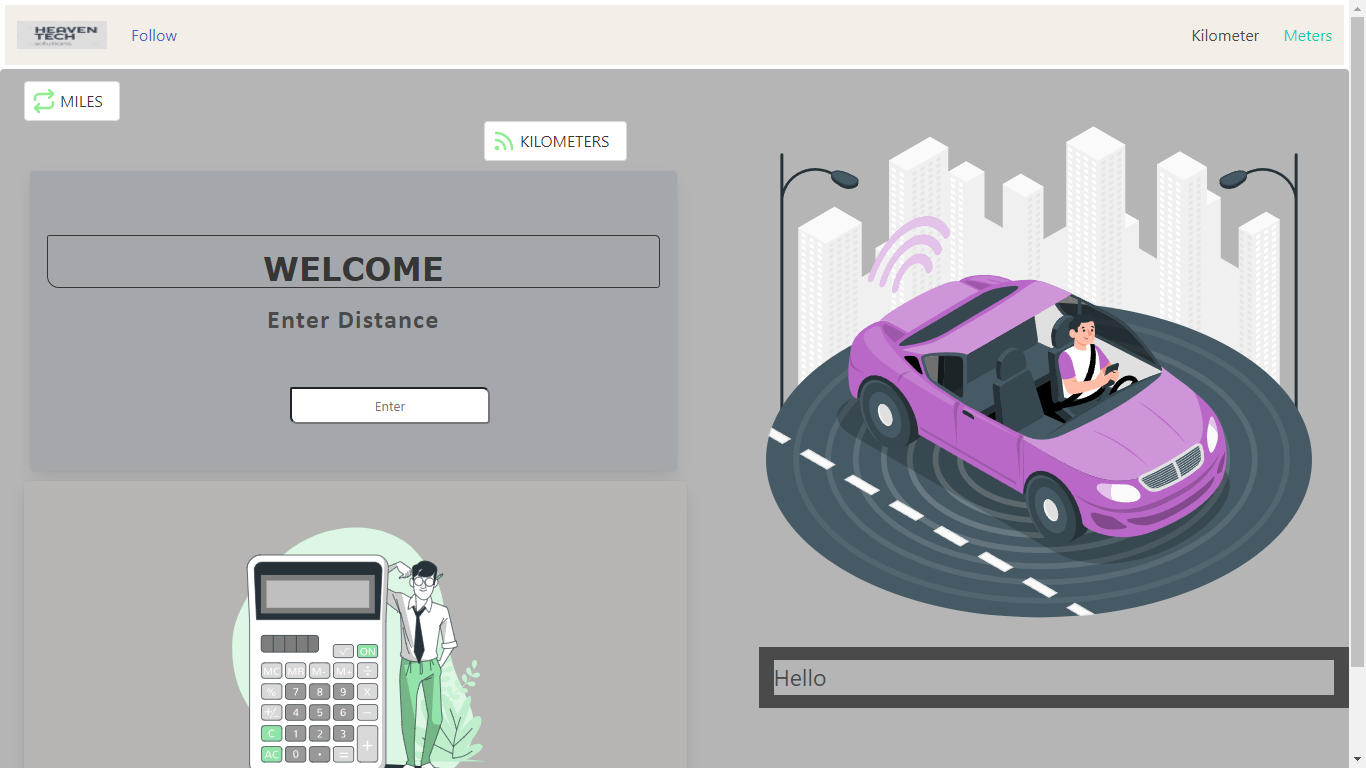Click the scrollbar down arrow
This screenshot has width=1366, height=768.
pyautogui.click(x=1357, y=759)
